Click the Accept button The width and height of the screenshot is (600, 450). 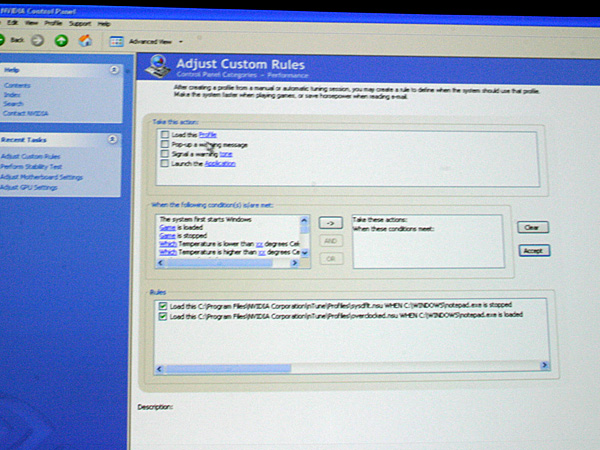pyautogui.click(x=534, y=250)
